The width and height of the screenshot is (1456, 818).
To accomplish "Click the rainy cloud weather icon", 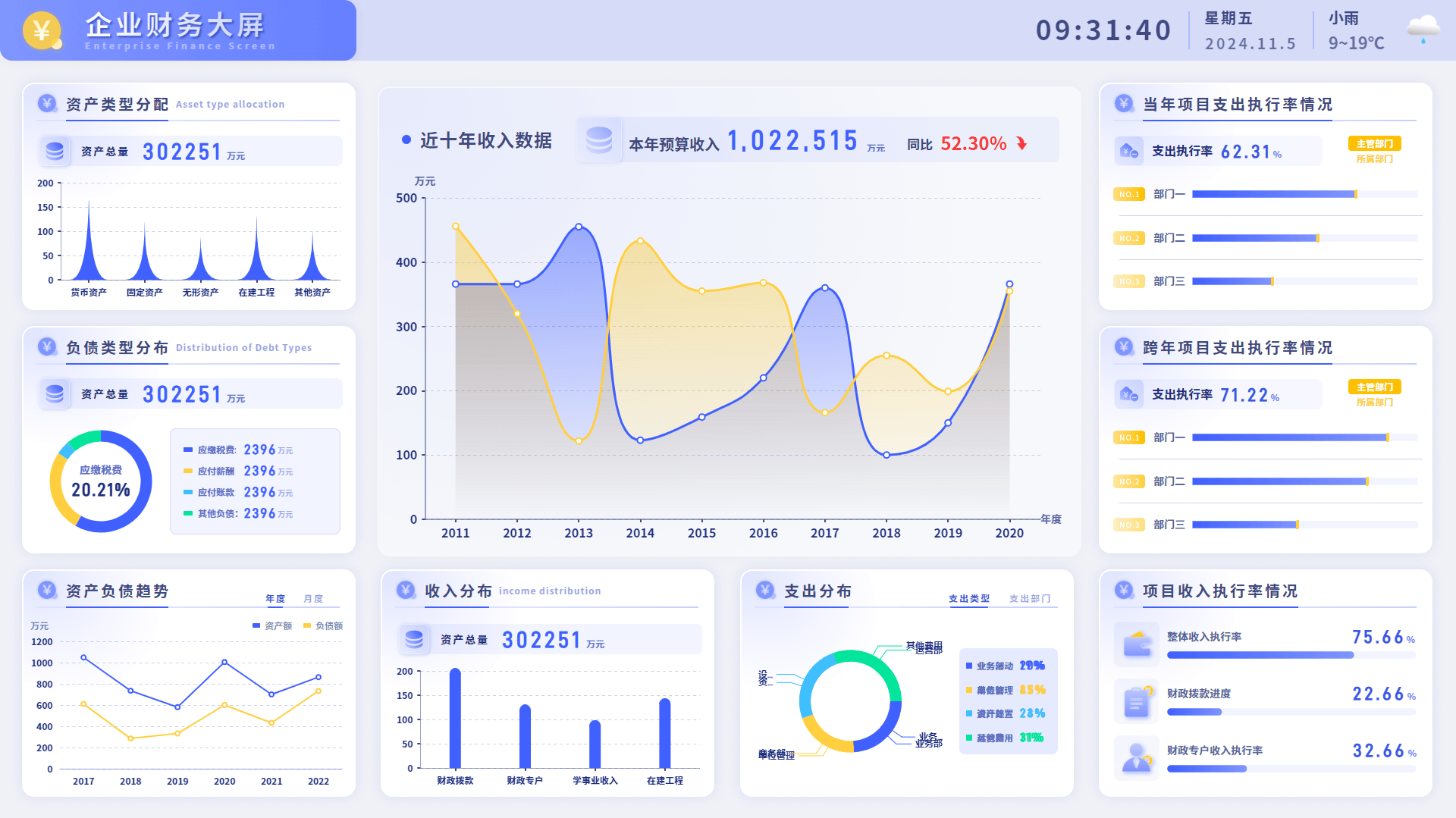I will [1423, 30].
